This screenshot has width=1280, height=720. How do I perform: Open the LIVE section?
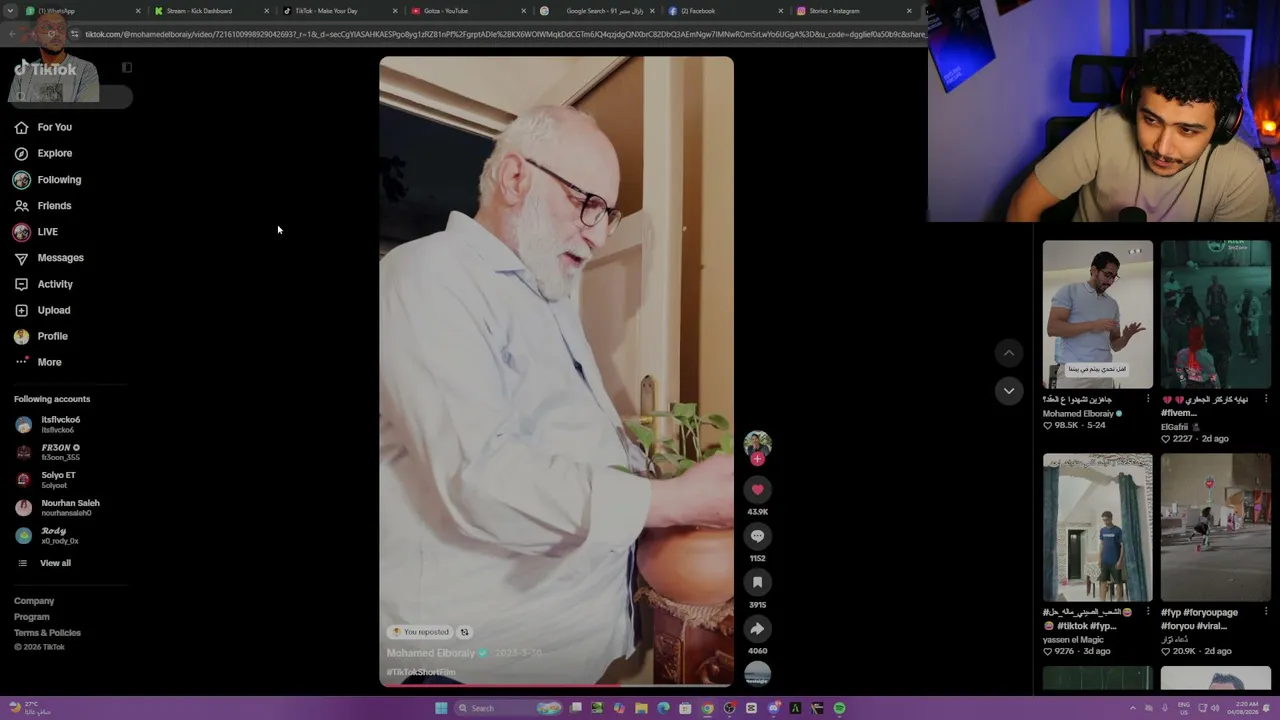35,232
